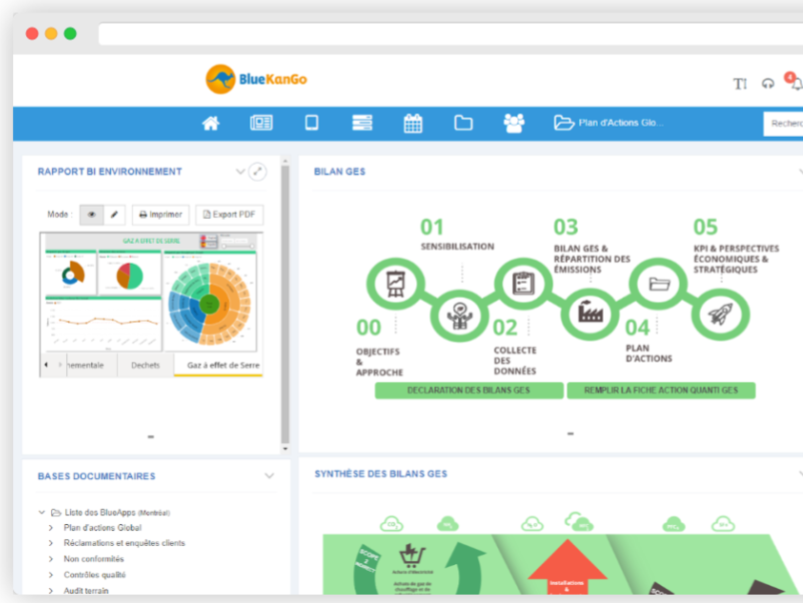Open the calendar icon in navigation bar
Viewport: 803px width, 603px height.
click(412, 123)
